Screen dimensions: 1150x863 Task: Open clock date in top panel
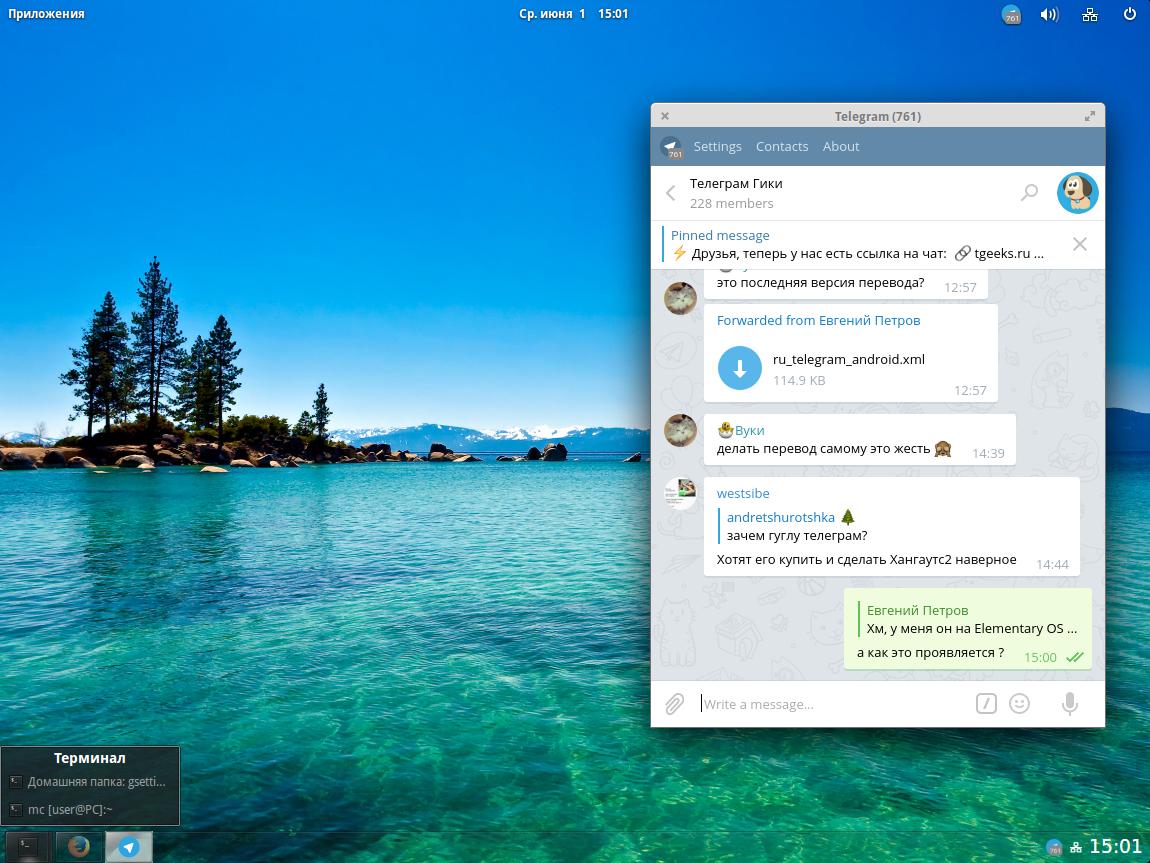click(x=574, y=13)
